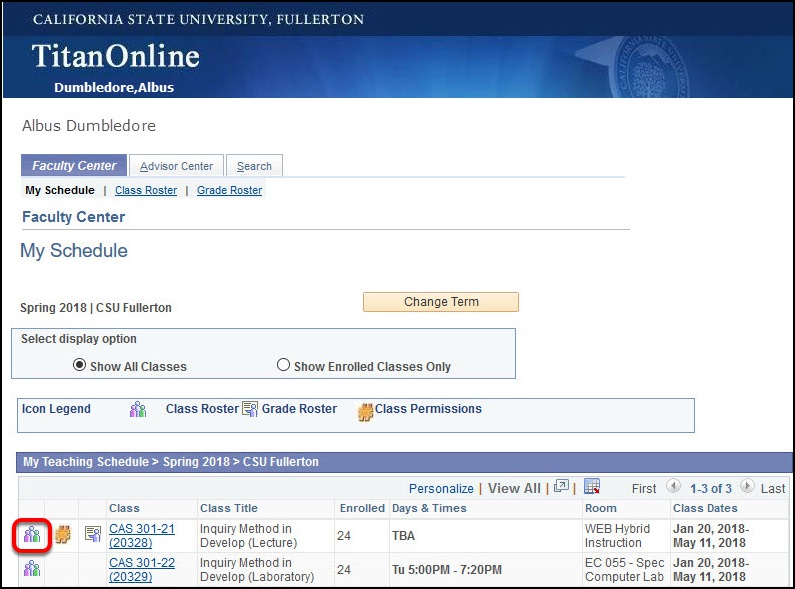Click 'Spring 2018 | CSU Fullerton' term text
Screen dimensions: 795x589
click(x=96, y=308)
